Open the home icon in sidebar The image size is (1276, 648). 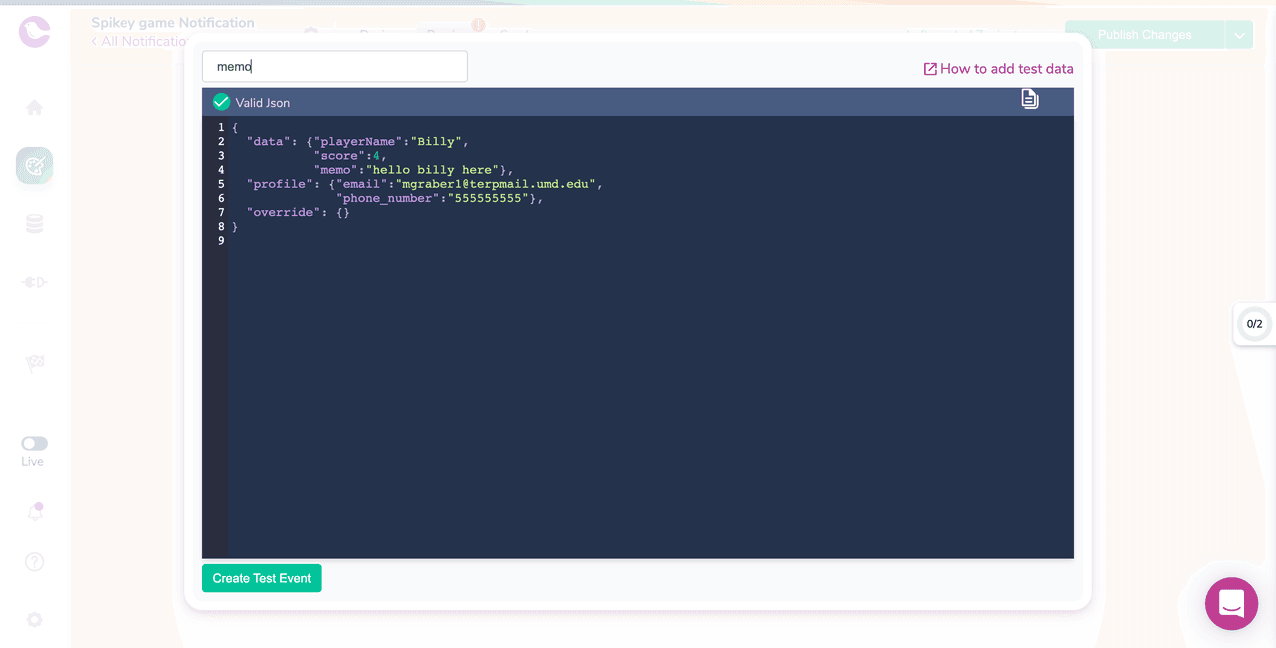coord(34,107)
